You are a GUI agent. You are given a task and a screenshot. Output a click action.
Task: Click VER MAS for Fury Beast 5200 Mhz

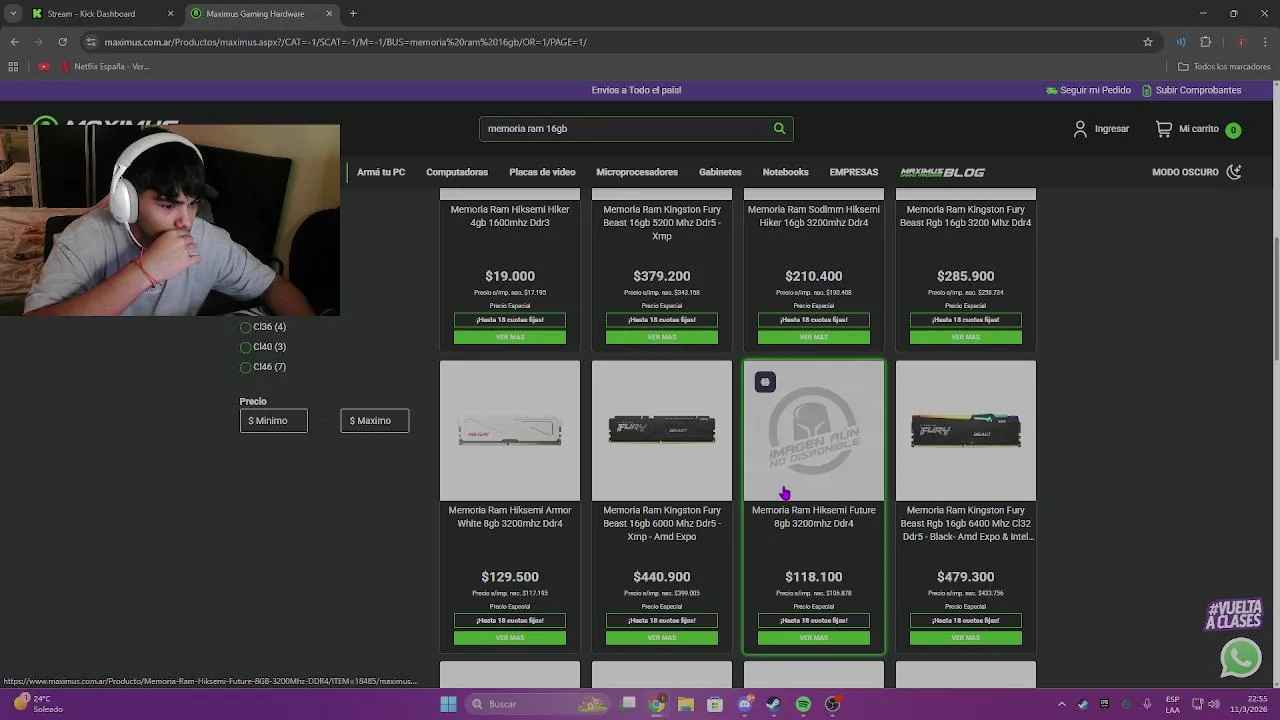coord(662,337)
